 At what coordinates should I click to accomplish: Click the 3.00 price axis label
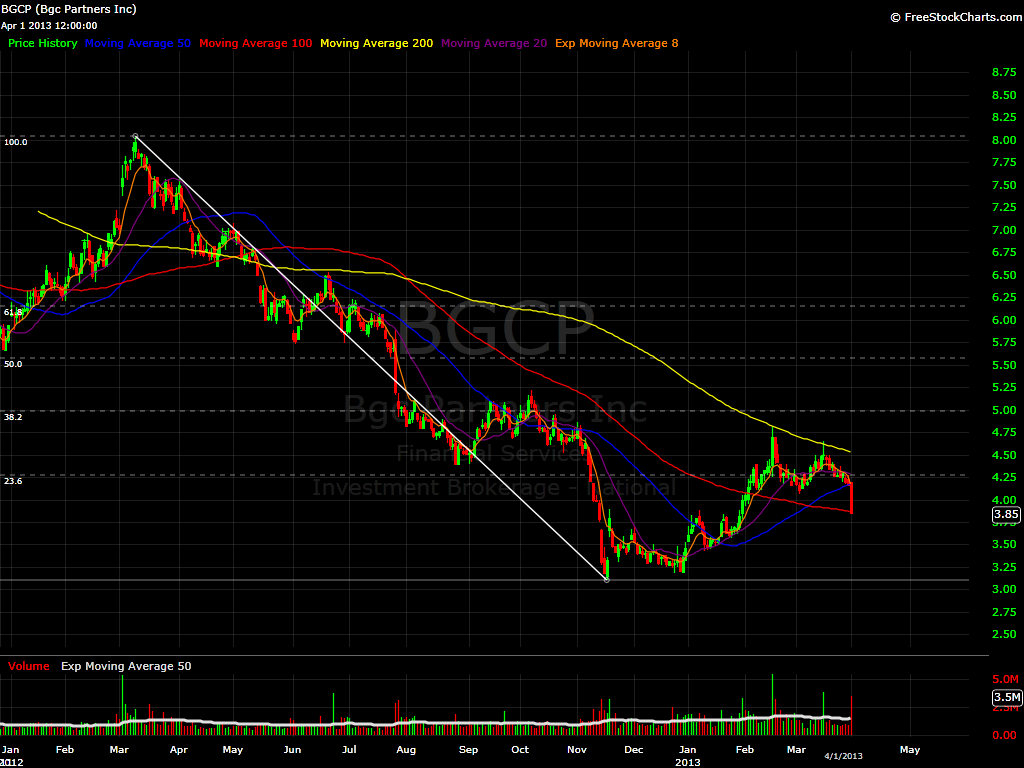click(x=1004, y=590)
